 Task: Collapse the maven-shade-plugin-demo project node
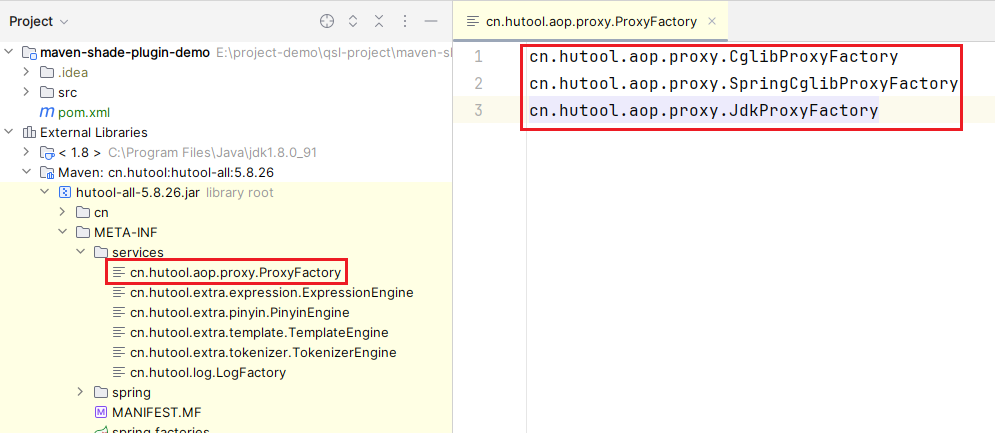click(10, 52)
